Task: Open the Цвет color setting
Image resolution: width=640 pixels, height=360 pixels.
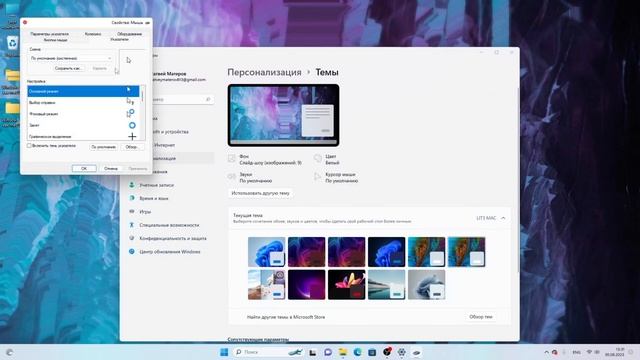Action: [x=327, y=160]
